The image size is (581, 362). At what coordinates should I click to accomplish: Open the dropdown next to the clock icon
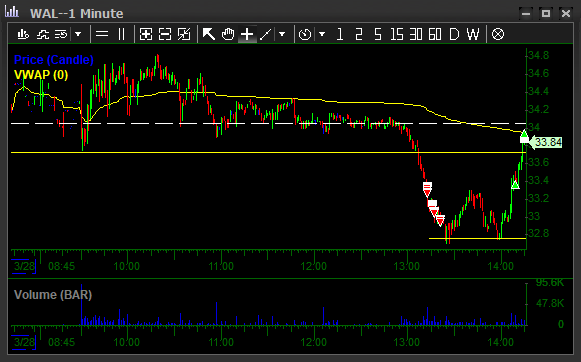(322, 34)
